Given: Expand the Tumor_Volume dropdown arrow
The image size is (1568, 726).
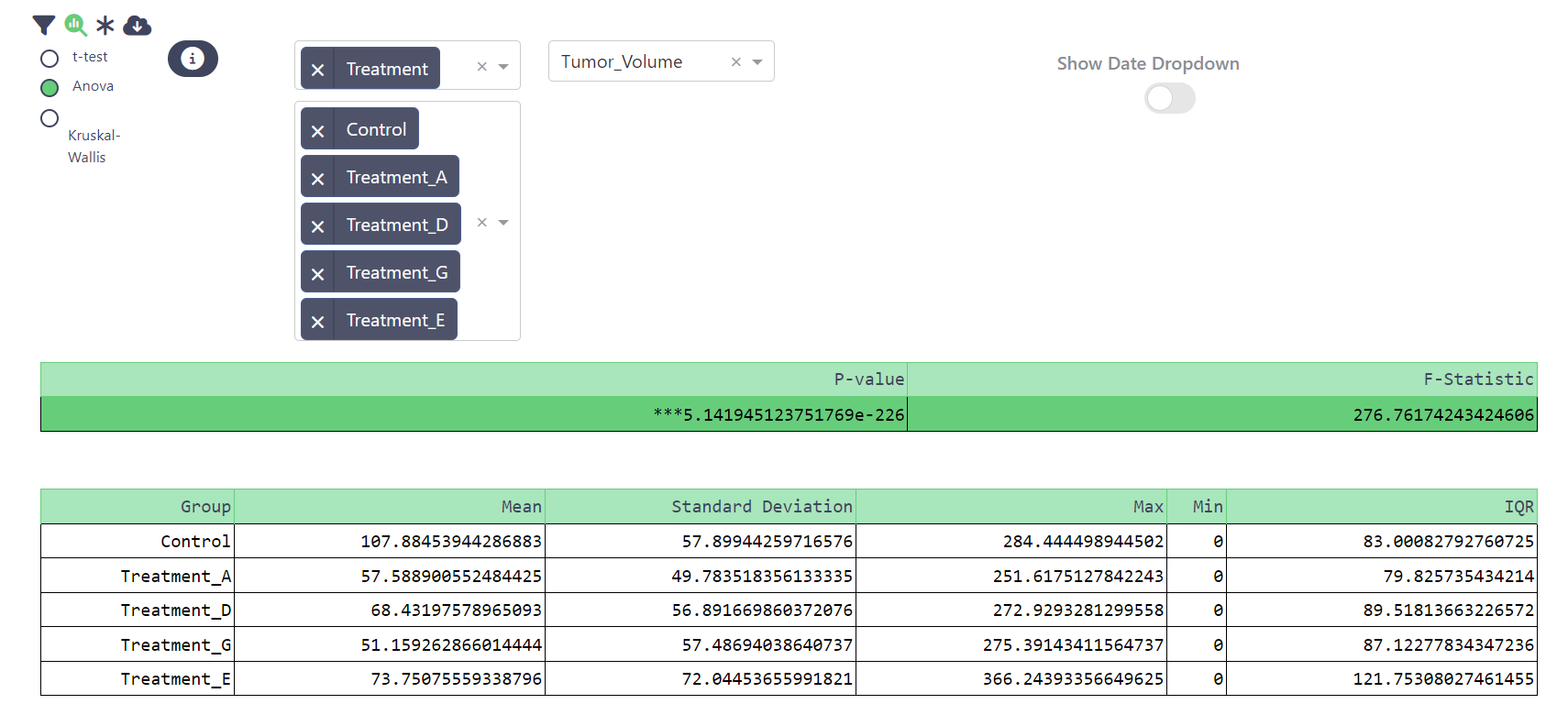Looking at the screenshot, I should pyautogui.click(x=757, y=61).
